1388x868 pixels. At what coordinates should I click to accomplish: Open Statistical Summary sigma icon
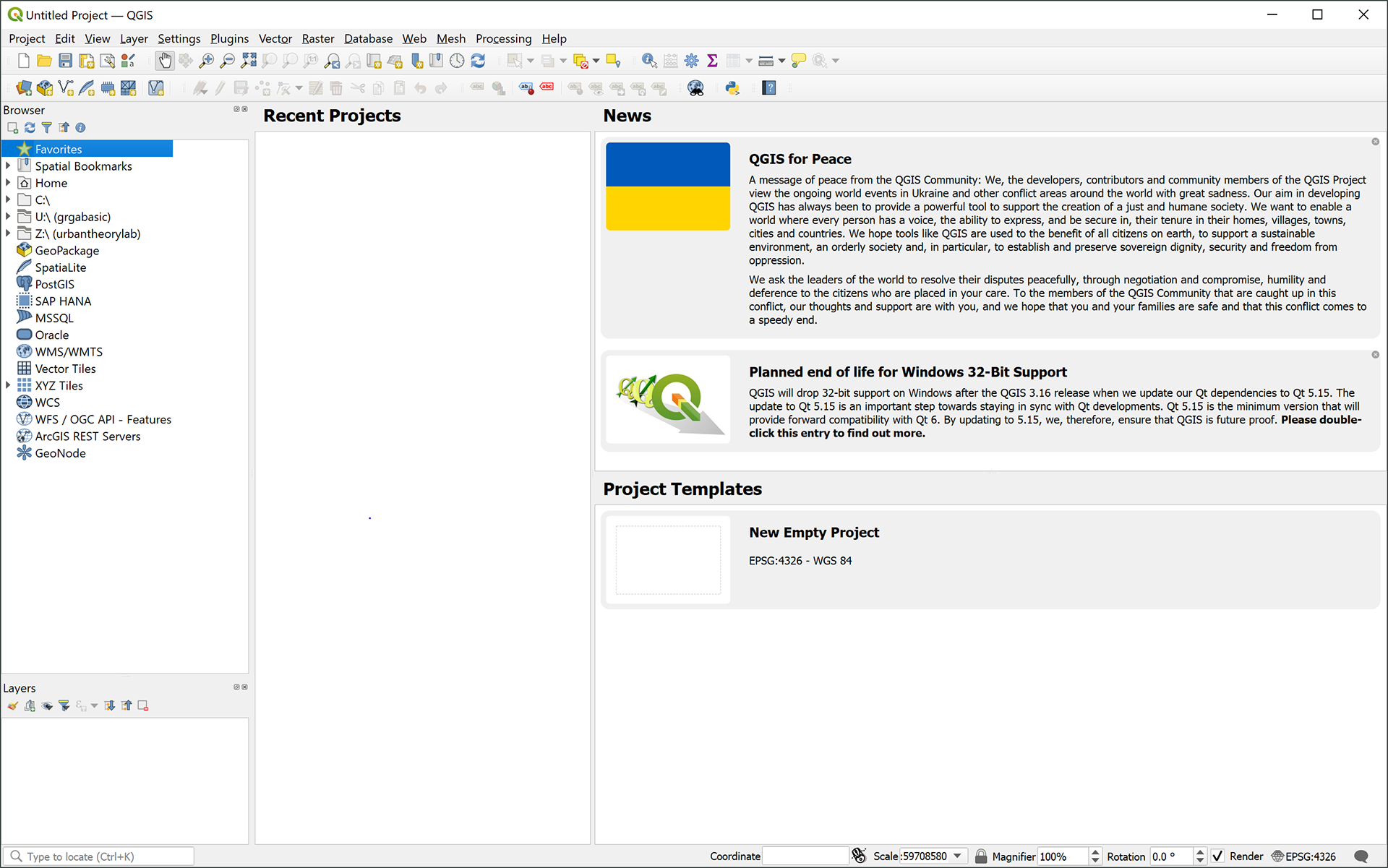click(x=712, y=61)
